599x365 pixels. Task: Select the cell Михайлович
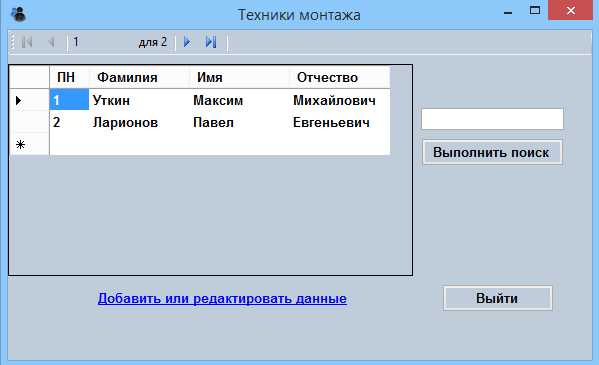[340, 100]
